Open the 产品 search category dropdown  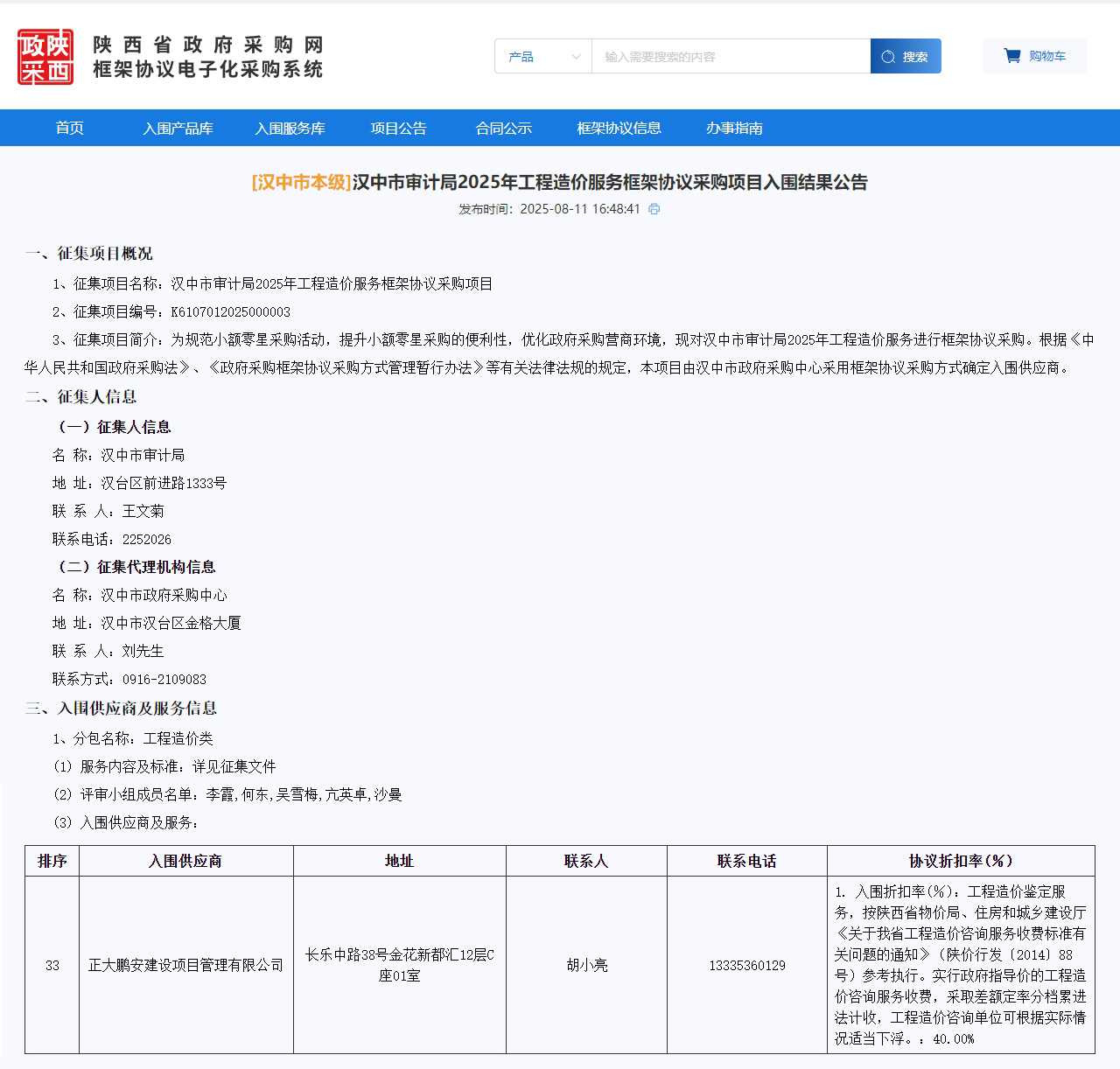point(543,57)
